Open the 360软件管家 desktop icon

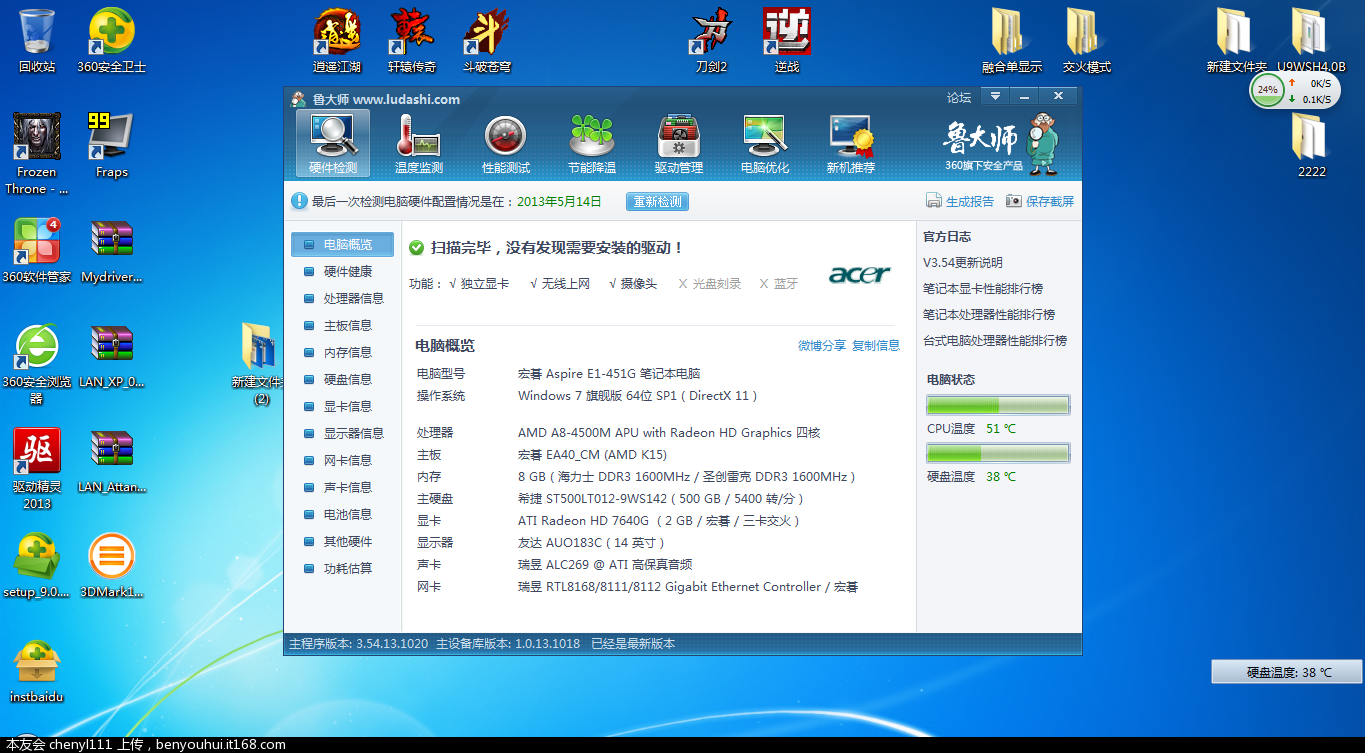pos(37,250)
